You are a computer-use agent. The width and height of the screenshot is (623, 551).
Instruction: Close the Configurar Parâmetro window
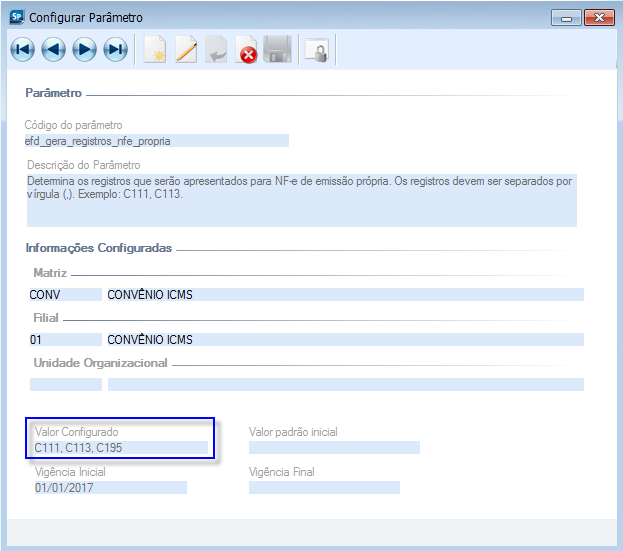point(599,18)
